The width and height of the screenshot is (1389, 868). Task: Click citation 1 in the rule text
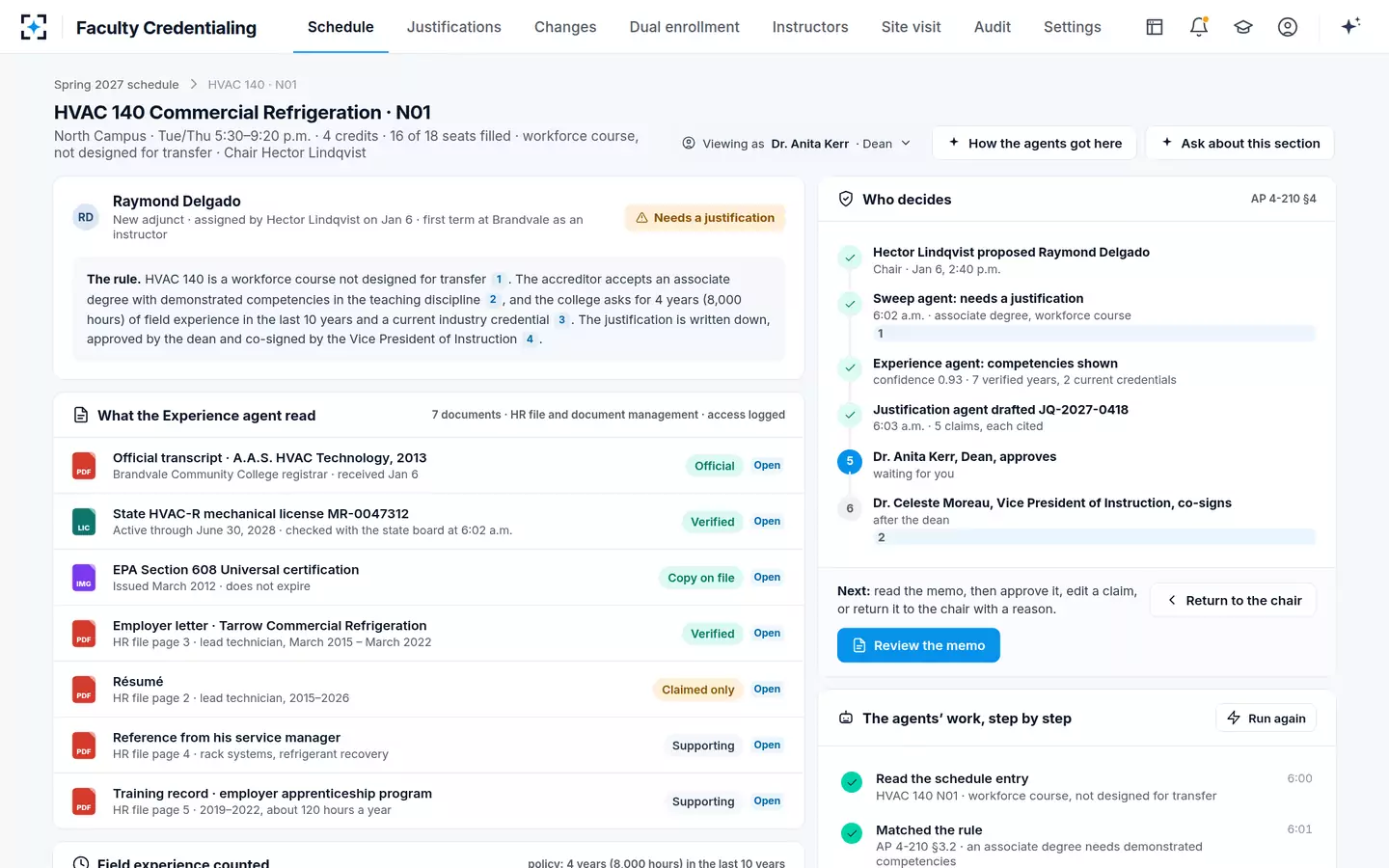(499, 280)
